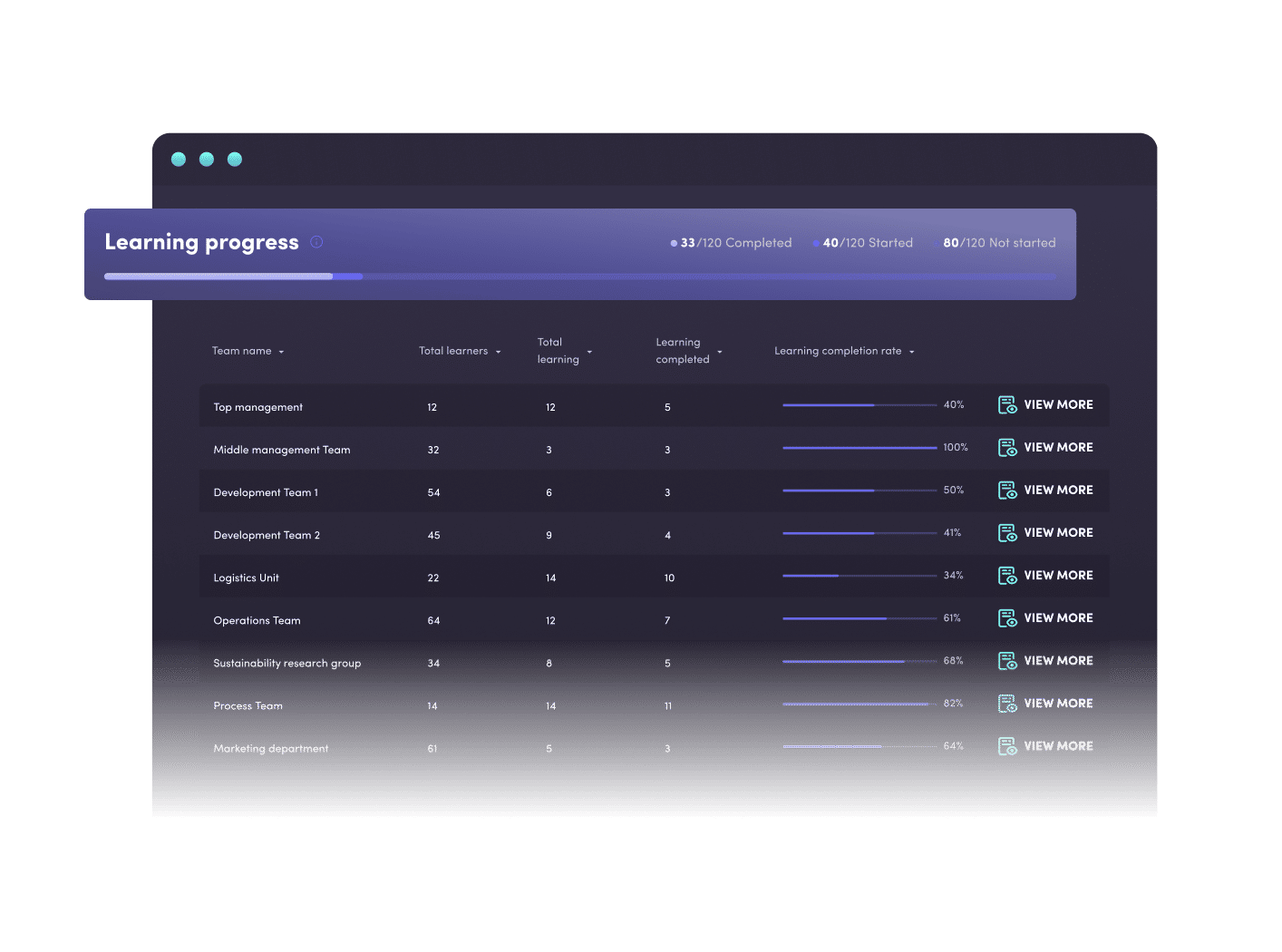Click the info icon beside Learning progress title
The height and width of the screenshot is (952, 1282).
point(316,242)
